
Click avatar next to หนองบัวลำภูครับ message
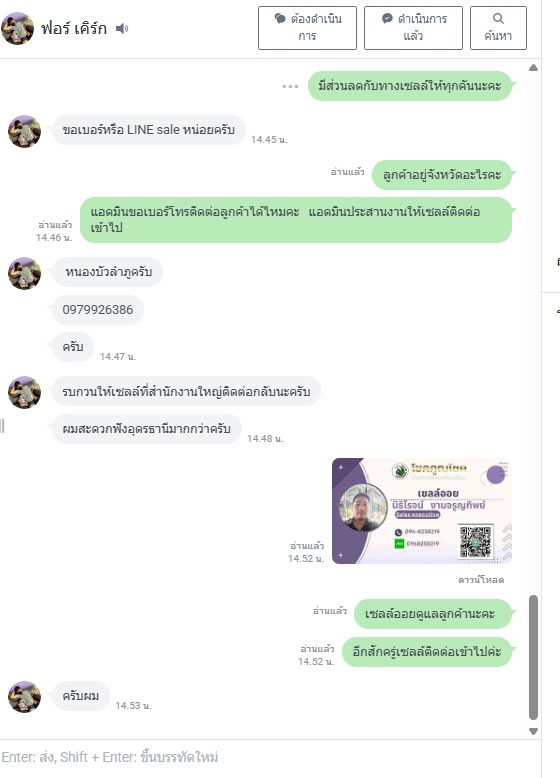tap(24, 273)
